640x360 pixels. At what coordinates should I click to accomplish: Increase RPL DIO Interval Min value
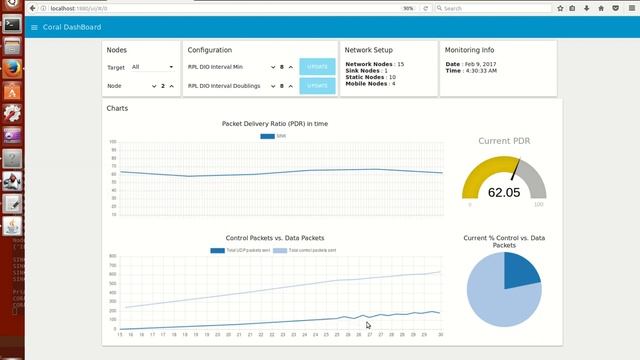(291, 67)
